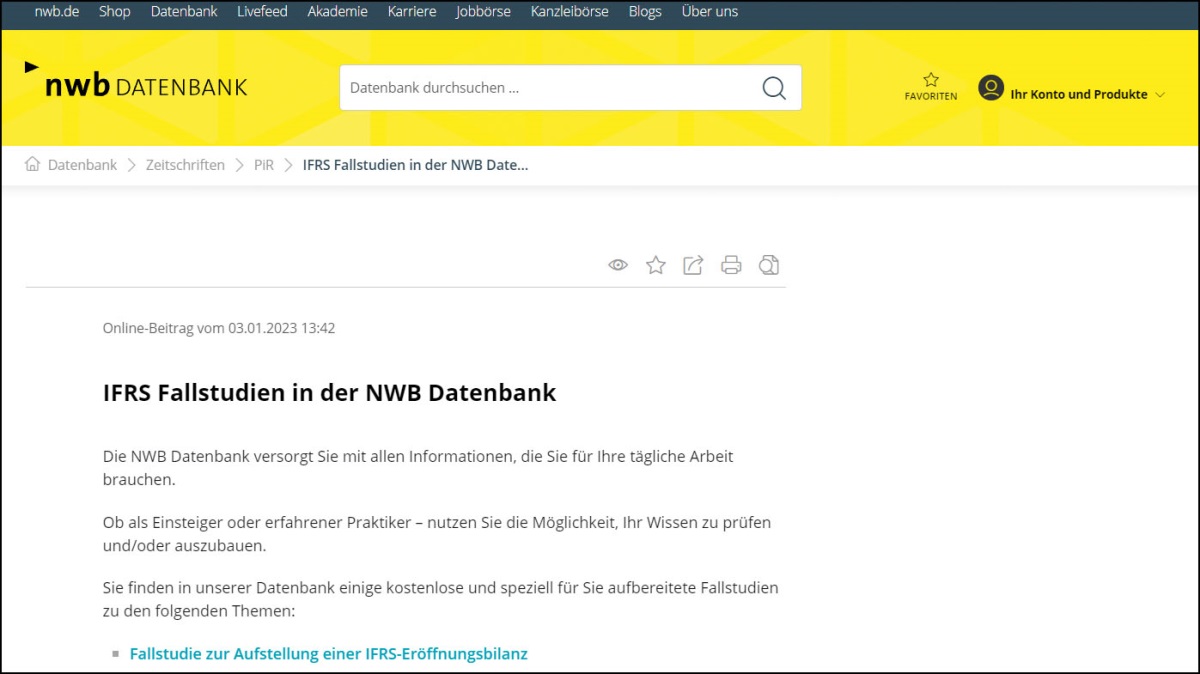Open Favoriten star in header
The height and width of the screenshot is (674, 1200).
pos(931,80)
